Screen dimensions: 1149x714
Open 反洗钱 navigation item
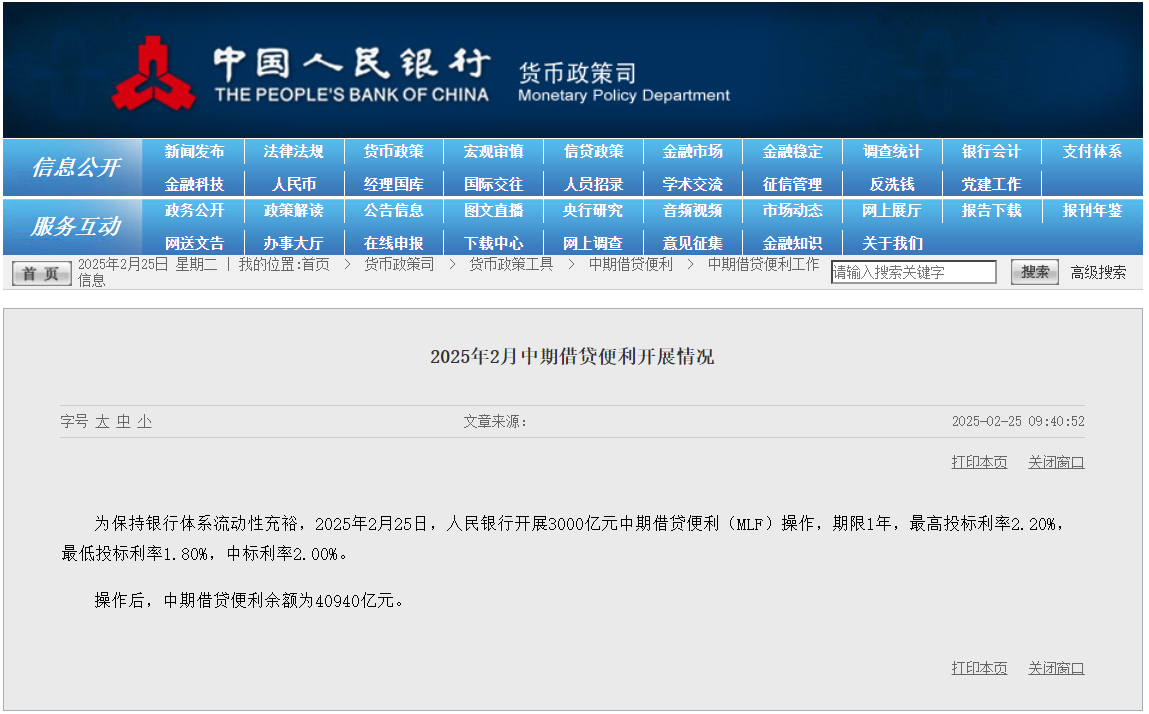coord(892,184)
